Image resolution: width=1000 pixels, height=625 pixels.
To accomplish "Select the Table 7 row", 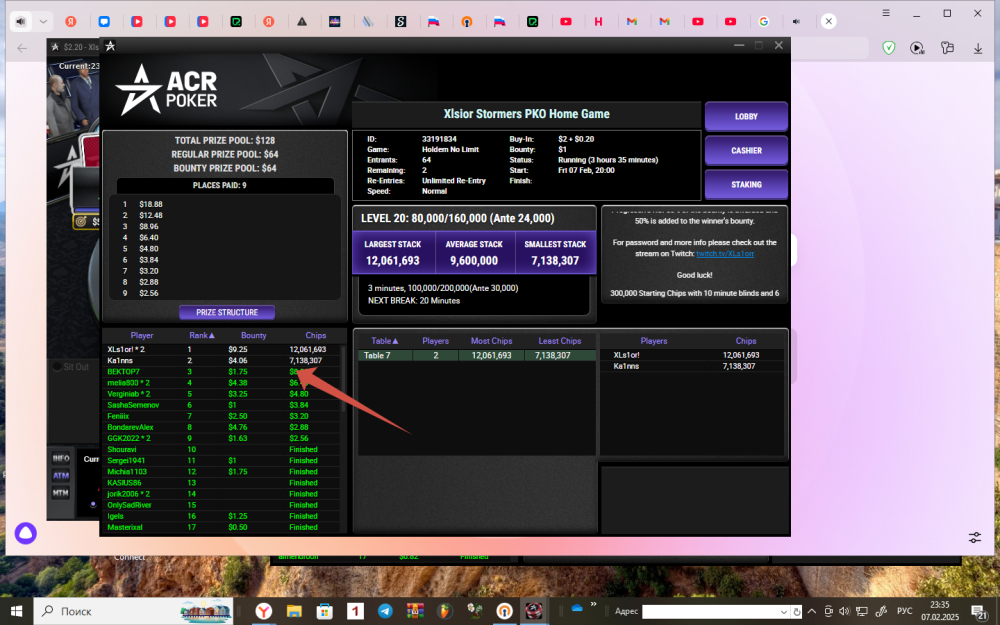I will coord(470,355).
